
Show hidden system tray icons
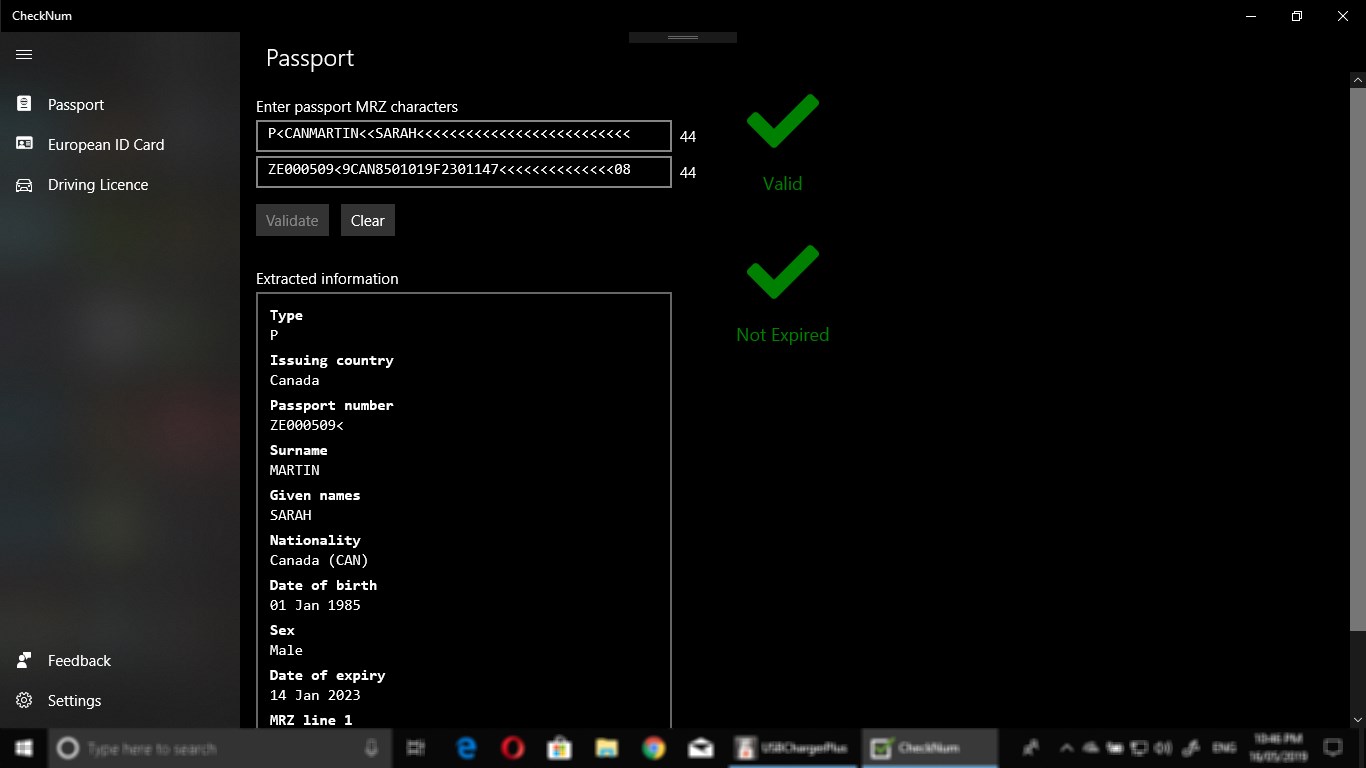pyautogui.click(x=1066, y=748)
